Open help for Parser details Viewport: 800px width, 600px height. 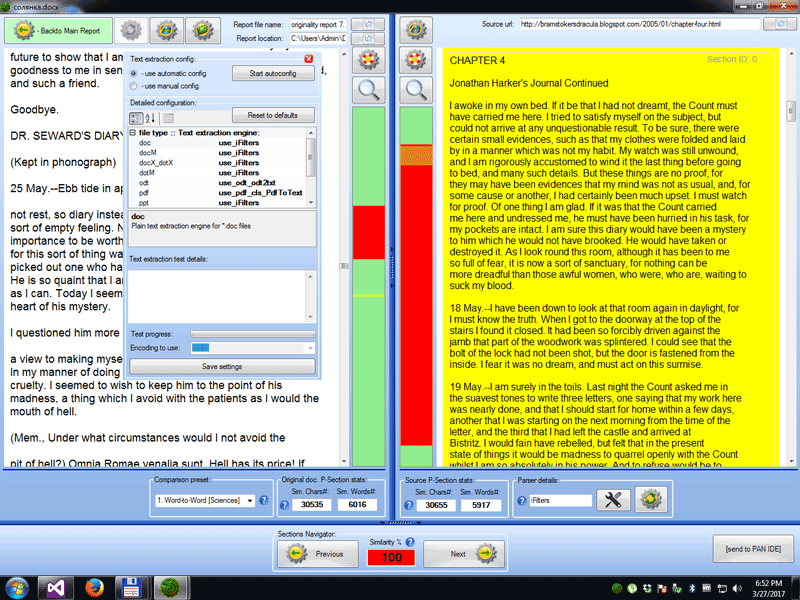coord(522,501)
